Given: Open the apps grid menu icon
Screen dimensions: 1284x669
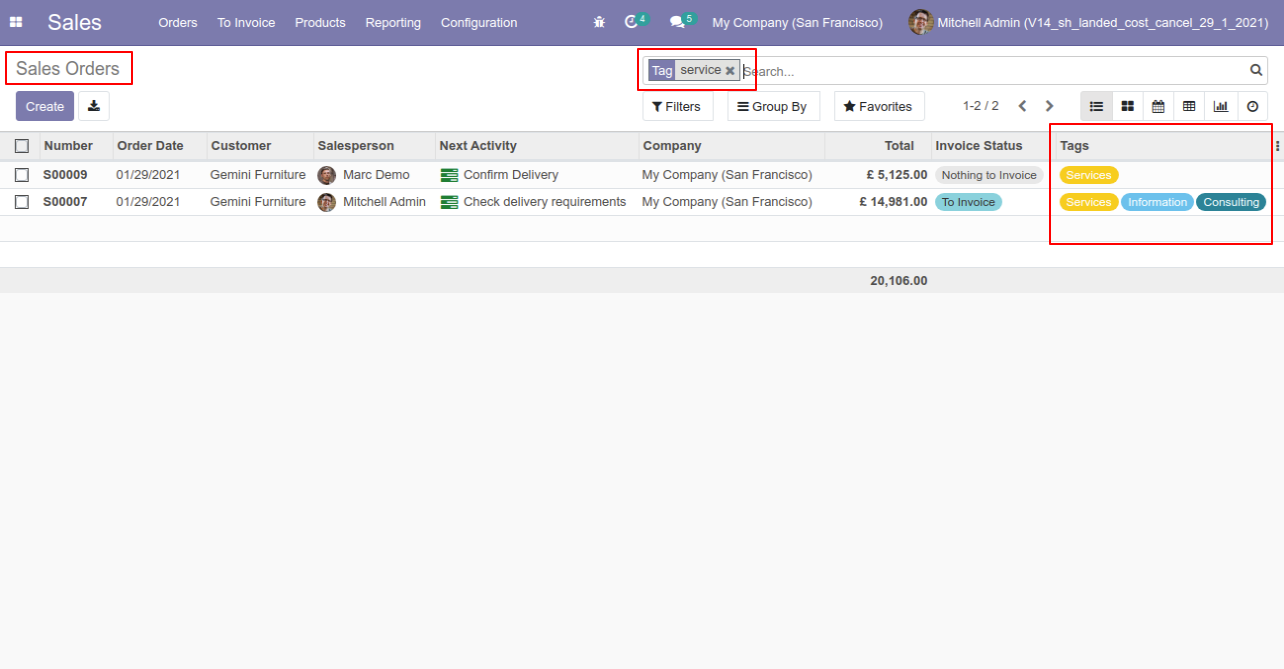Looking at the screenshot, I should coord(16,22).
